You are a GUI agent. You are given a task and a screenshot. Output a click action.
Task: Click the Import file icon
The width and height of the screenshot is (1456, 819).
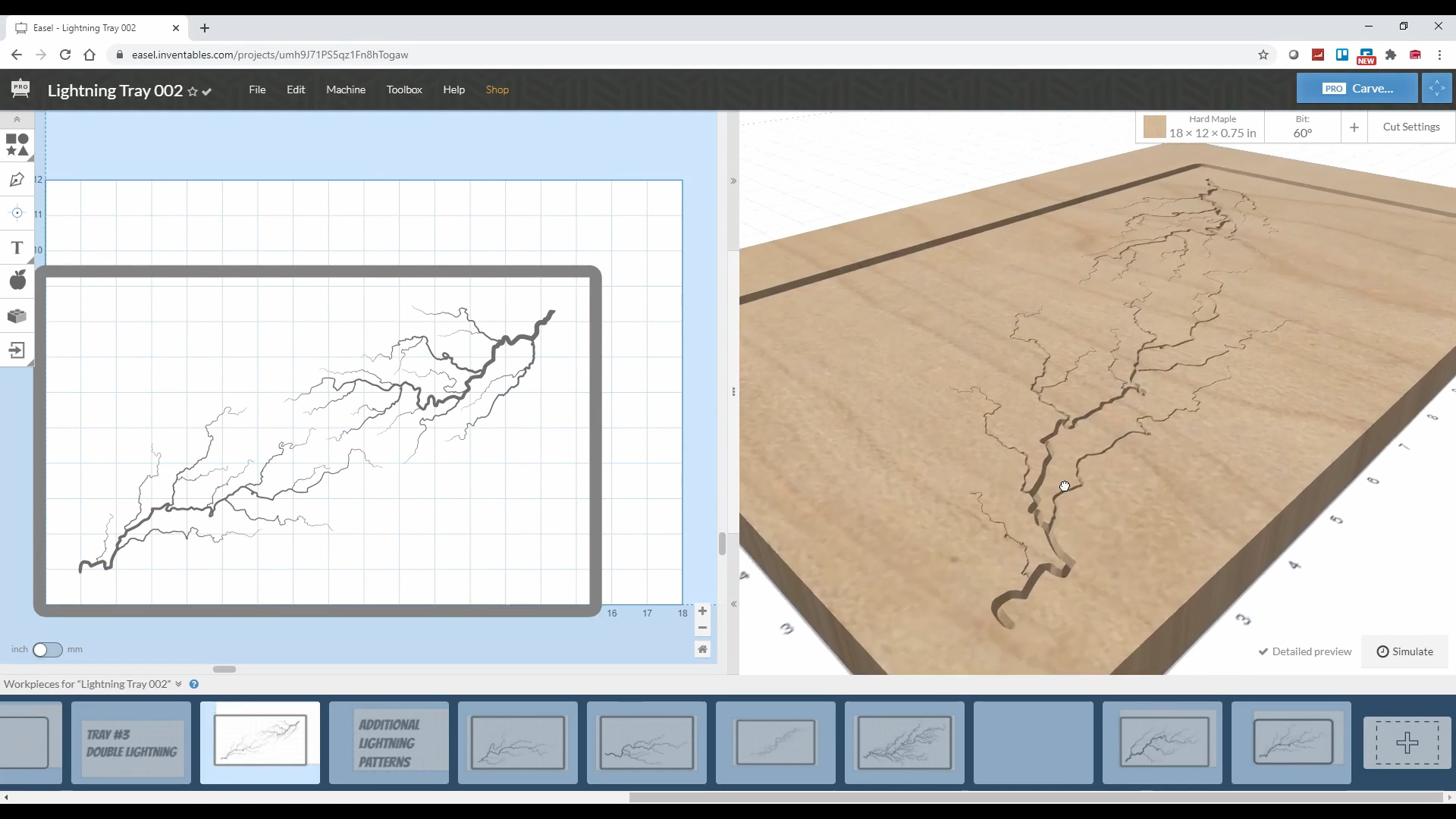coord(17,350)
